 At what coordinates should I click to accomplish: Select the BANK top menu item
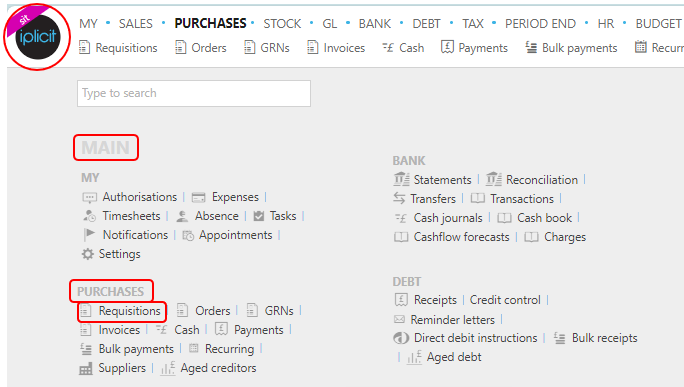click(x=375, y=24)
